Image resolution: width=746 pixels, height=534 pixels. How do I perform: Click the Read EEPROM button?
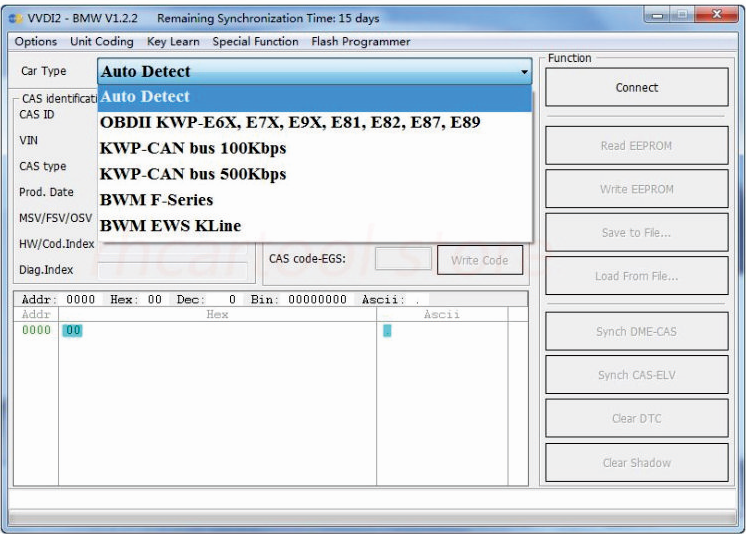pos(637,146)
